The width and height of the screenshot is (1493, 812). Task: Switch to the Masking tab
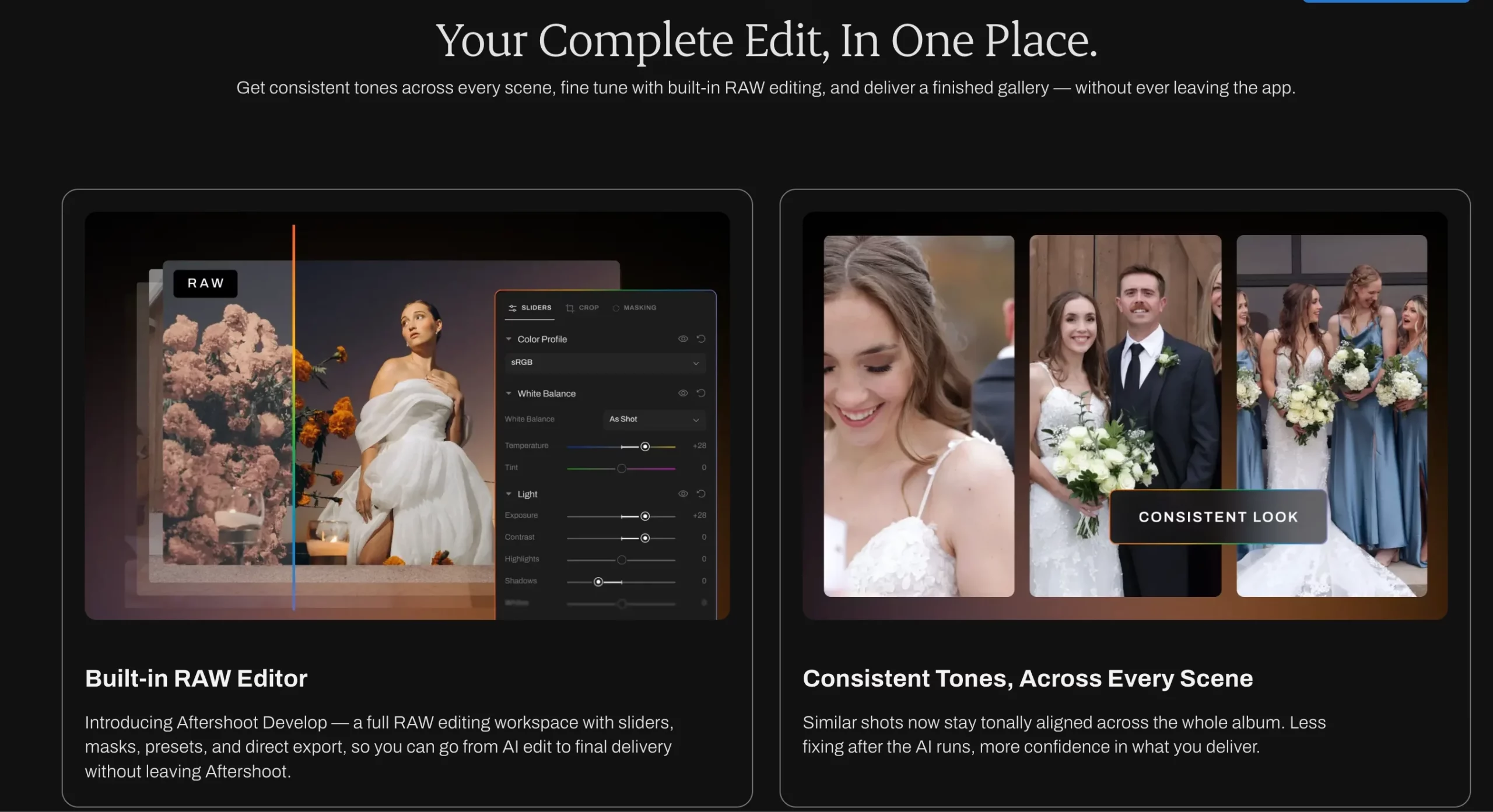(x=635, y=308)
